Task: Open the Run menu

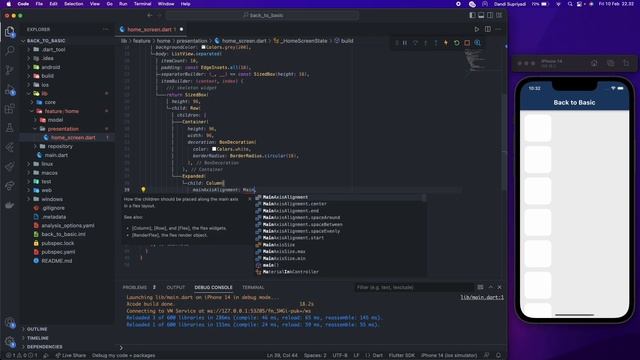Action: (x=123, y=4)
